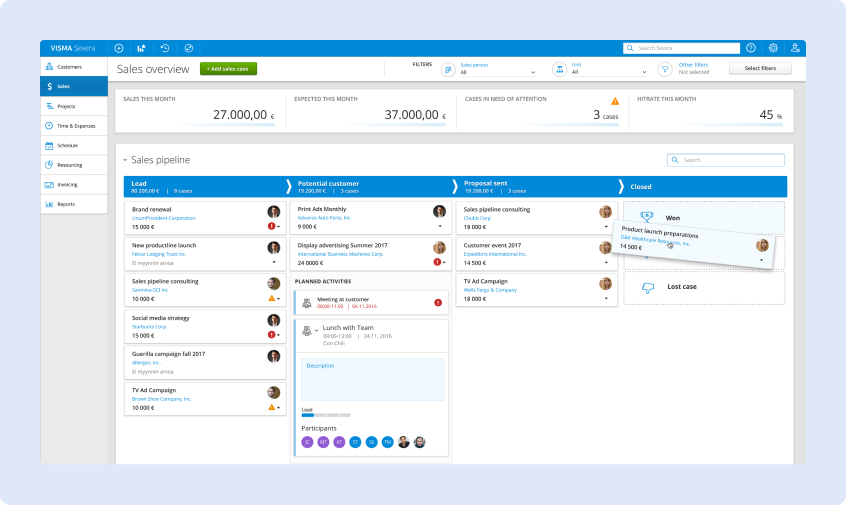Click avatar on Brand renewal card
Image resolution: width=846 pixels, height=505 pixels.
coord(274,211)
